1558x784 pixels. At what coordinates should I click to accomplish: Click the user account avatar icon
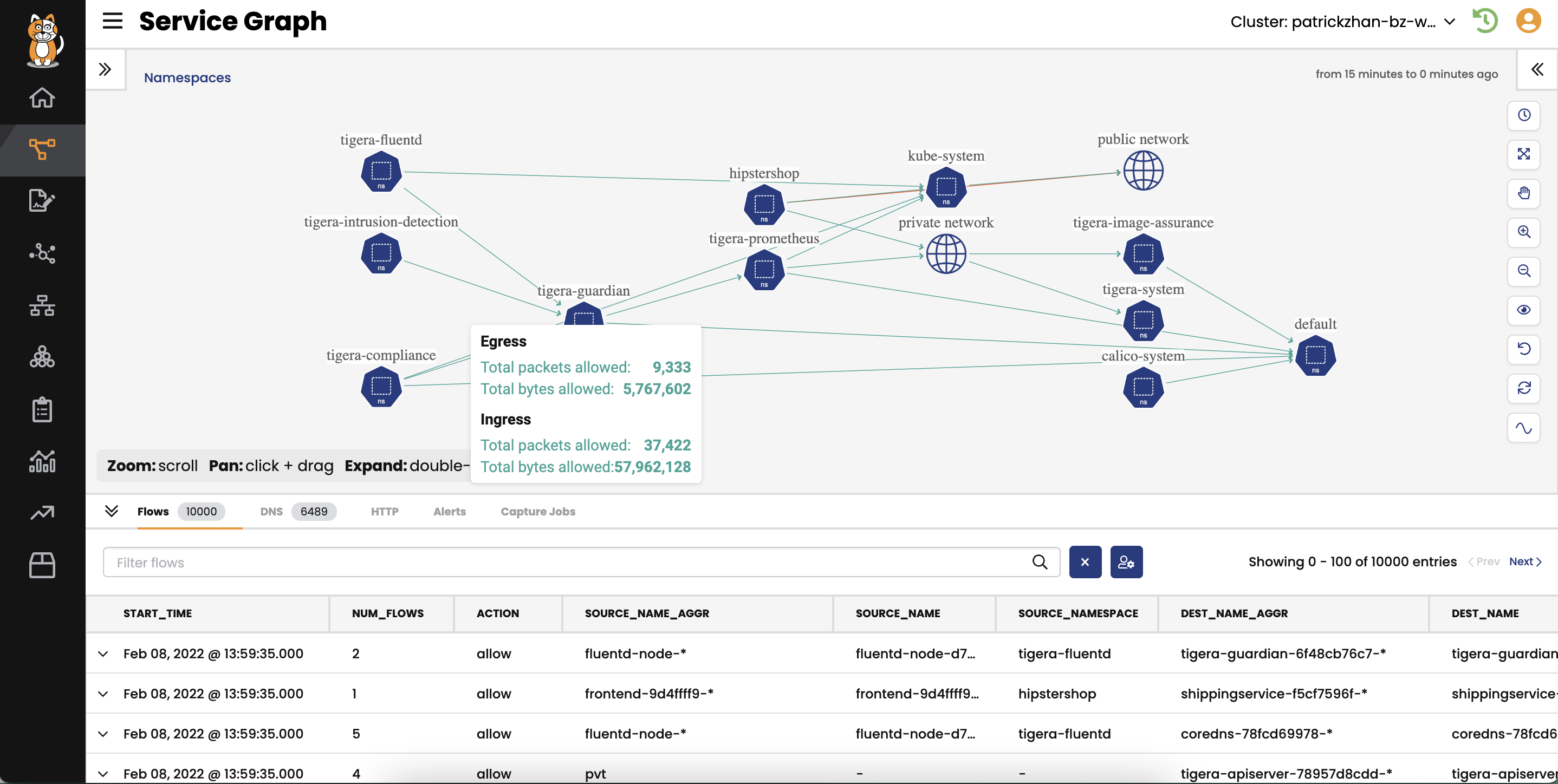[1527, 22]
